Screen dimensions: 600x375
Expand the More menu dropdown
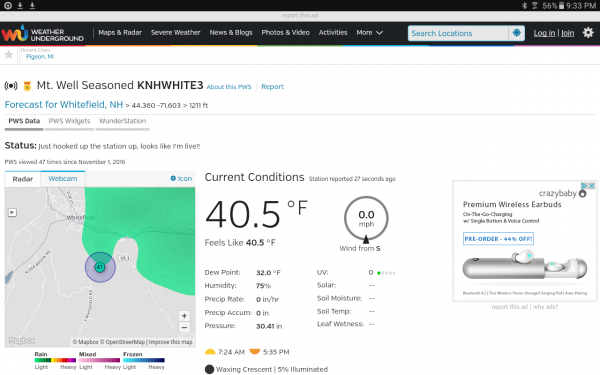369,33
